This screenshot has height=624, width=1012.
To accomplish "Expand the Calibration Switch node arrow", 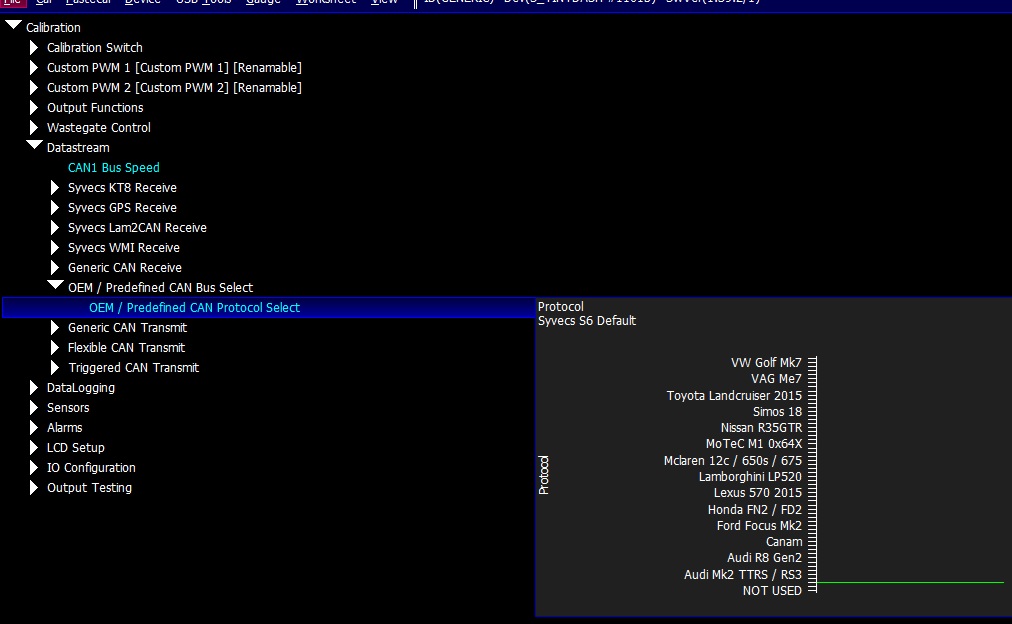I will pyautogui.click(x=34, y=48).
